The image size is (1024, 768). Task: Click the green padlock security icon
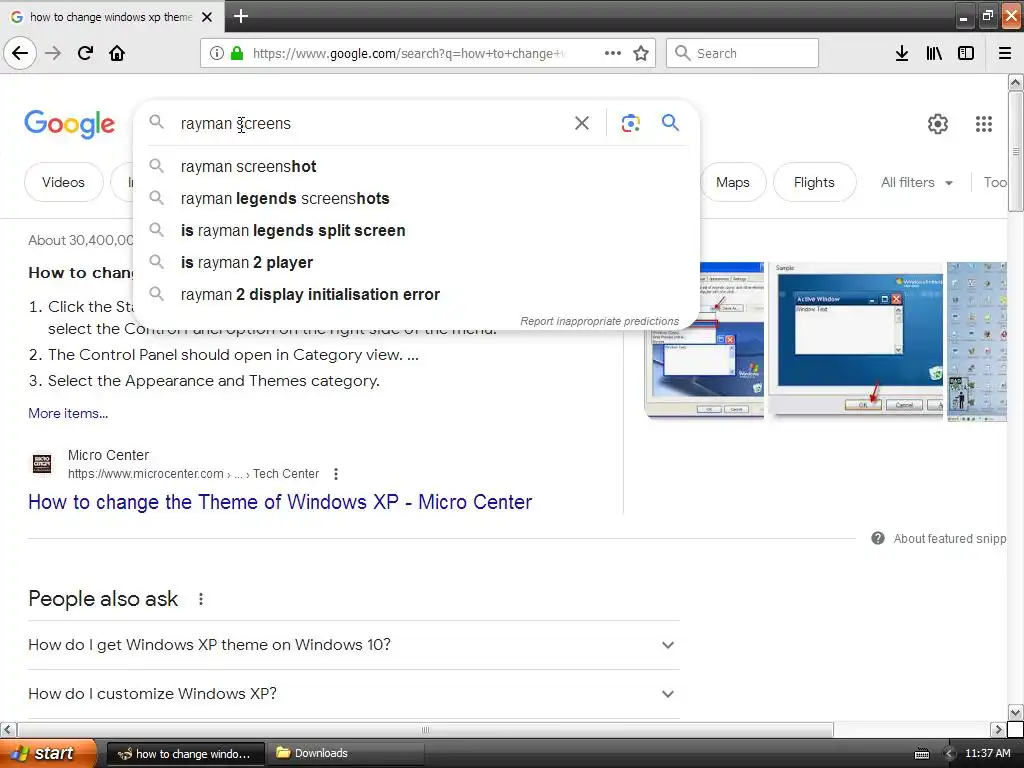(x=236, y=53)
